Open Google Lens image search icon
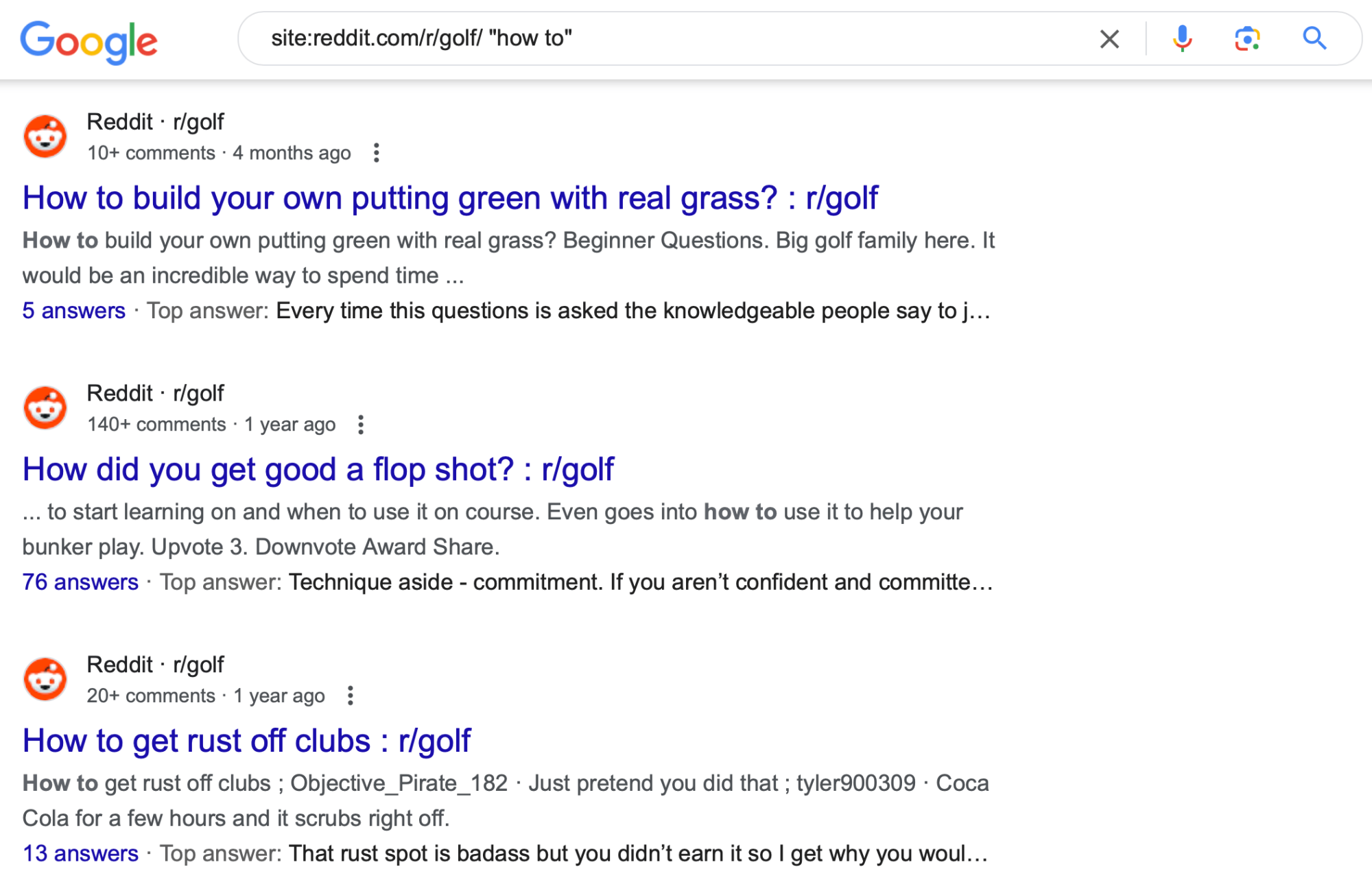The width and height of the screenshot is (1372, 880). tap(1247, 39)
